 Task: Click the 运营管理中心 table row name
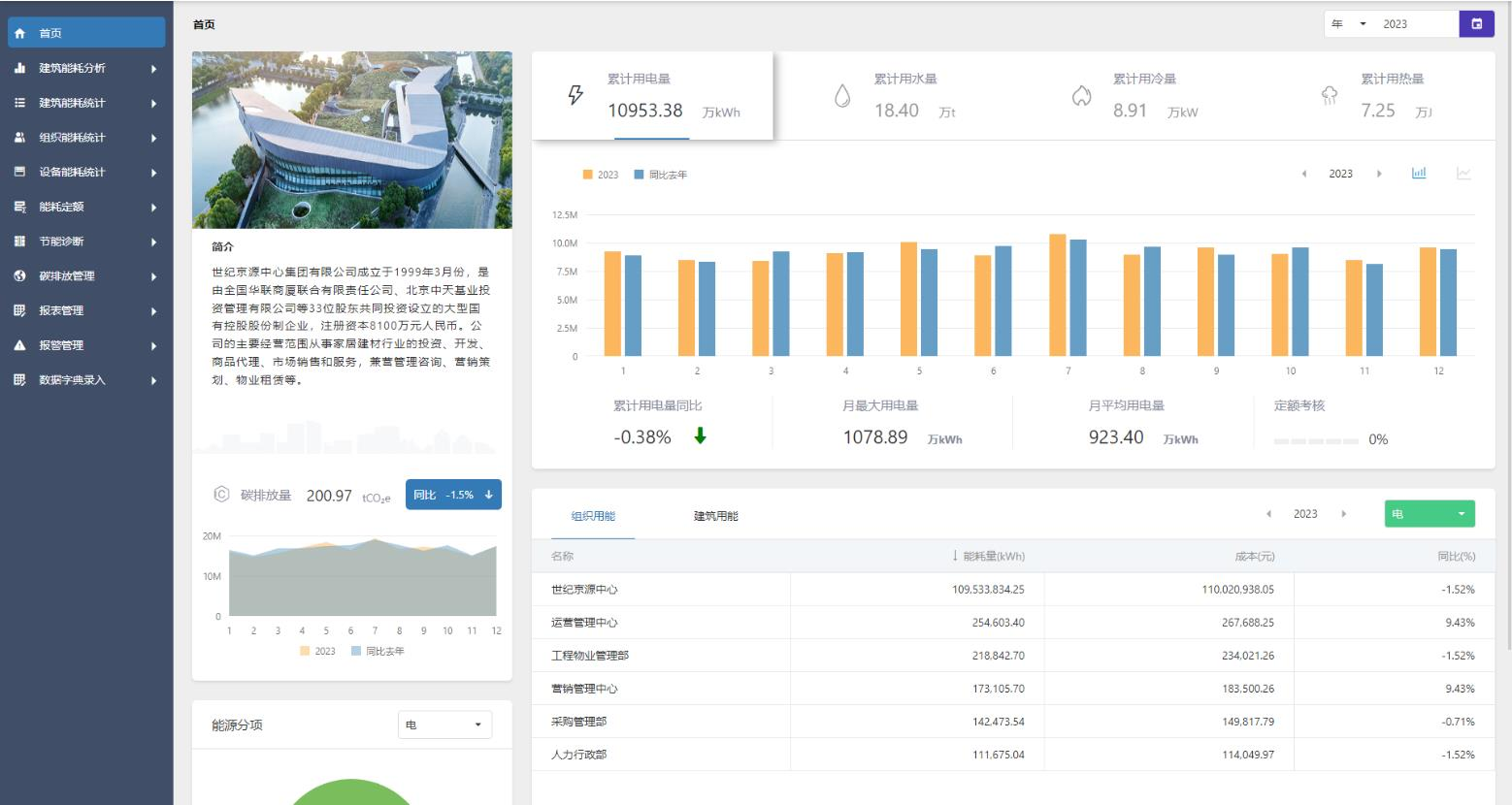[584, 623]
